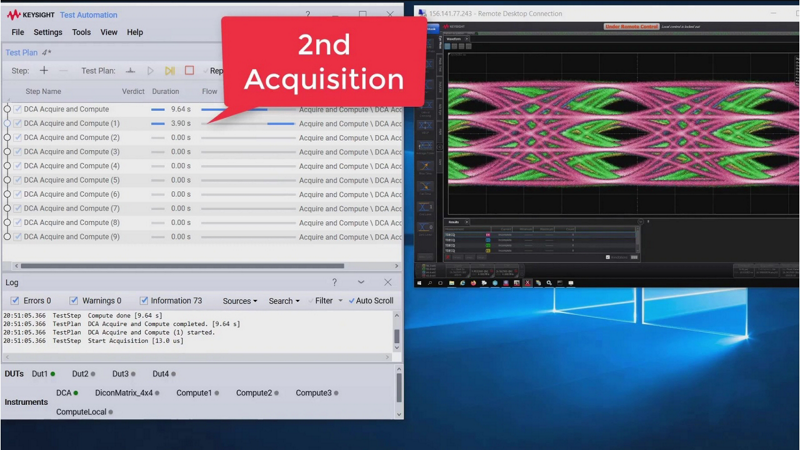Open the View menu
This screenshot has height=450, width=800.
(109, 32)
